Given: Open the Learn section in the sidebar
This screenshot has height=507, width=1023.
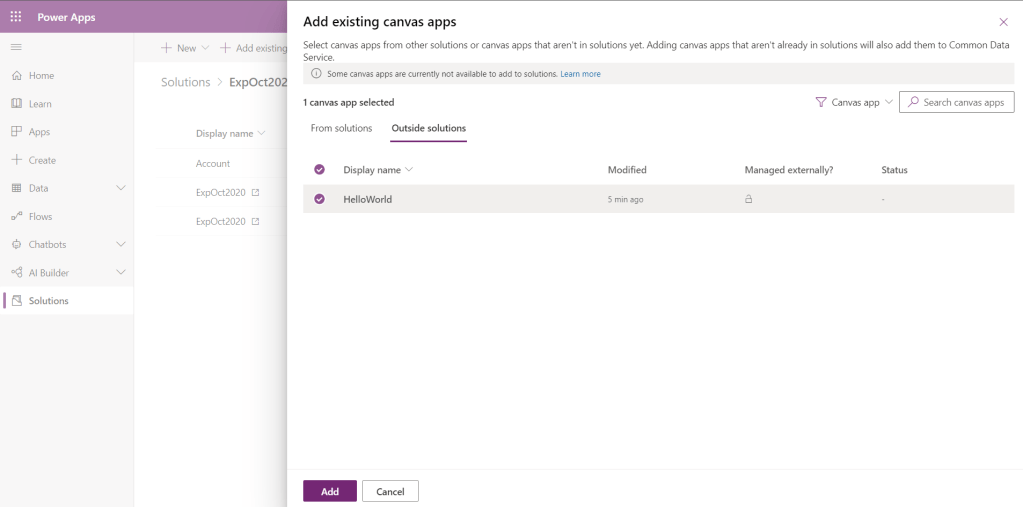Looking at the screenshot, I should click(40, 104).
